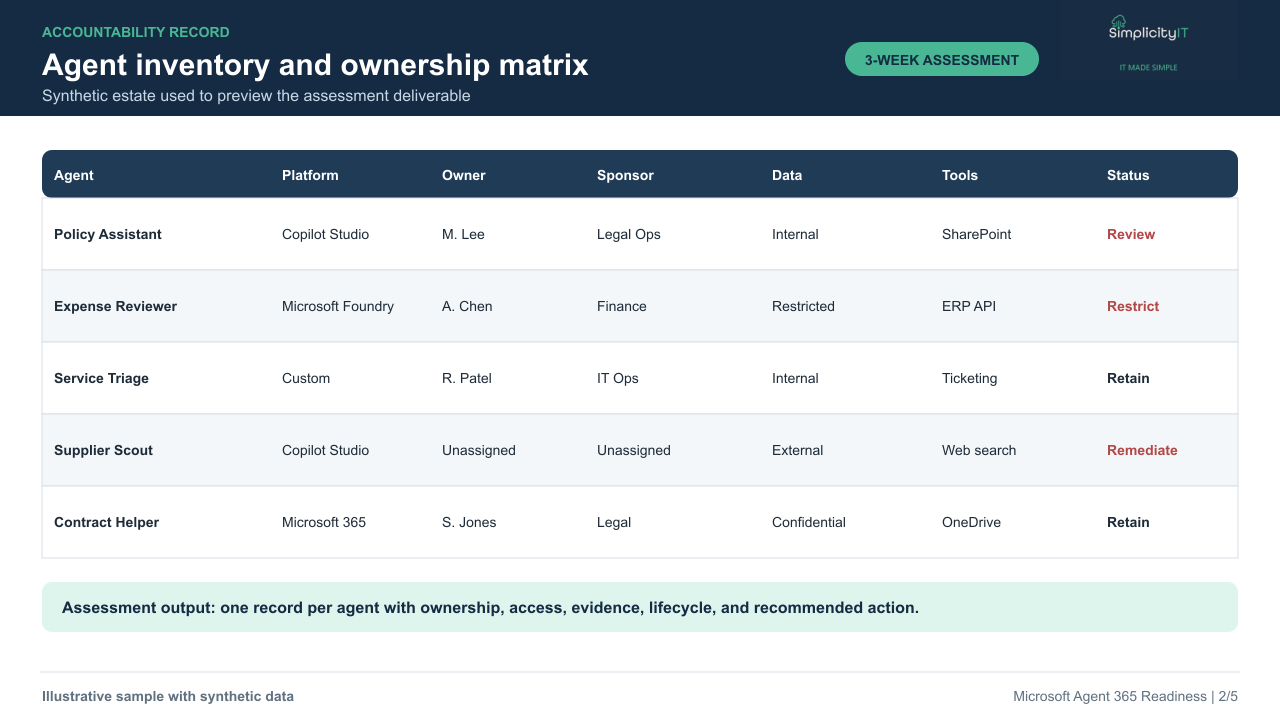Click Retain status for Service Triage
Viewport: 1280px width, 720px height.
pos(1128,378)
